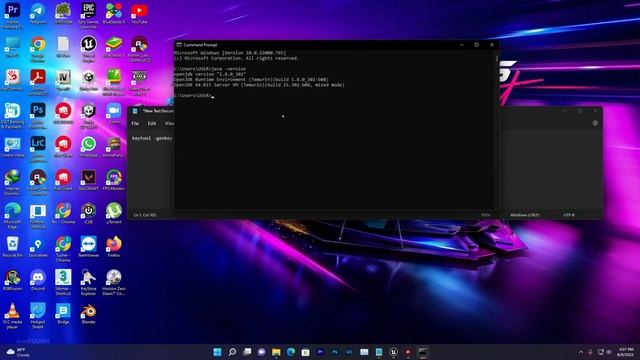The height and width of the screenshot is (360, 640).
Task: Open KeyStore Explorer desktop shortcut
Action: (x=88, y=282)
